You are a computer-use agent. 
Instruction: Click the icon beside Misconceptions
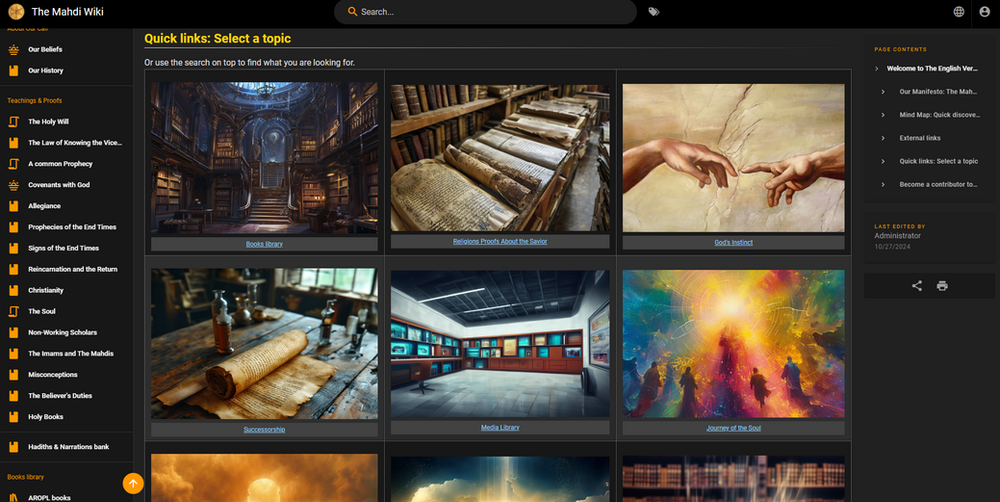point(13,375)
